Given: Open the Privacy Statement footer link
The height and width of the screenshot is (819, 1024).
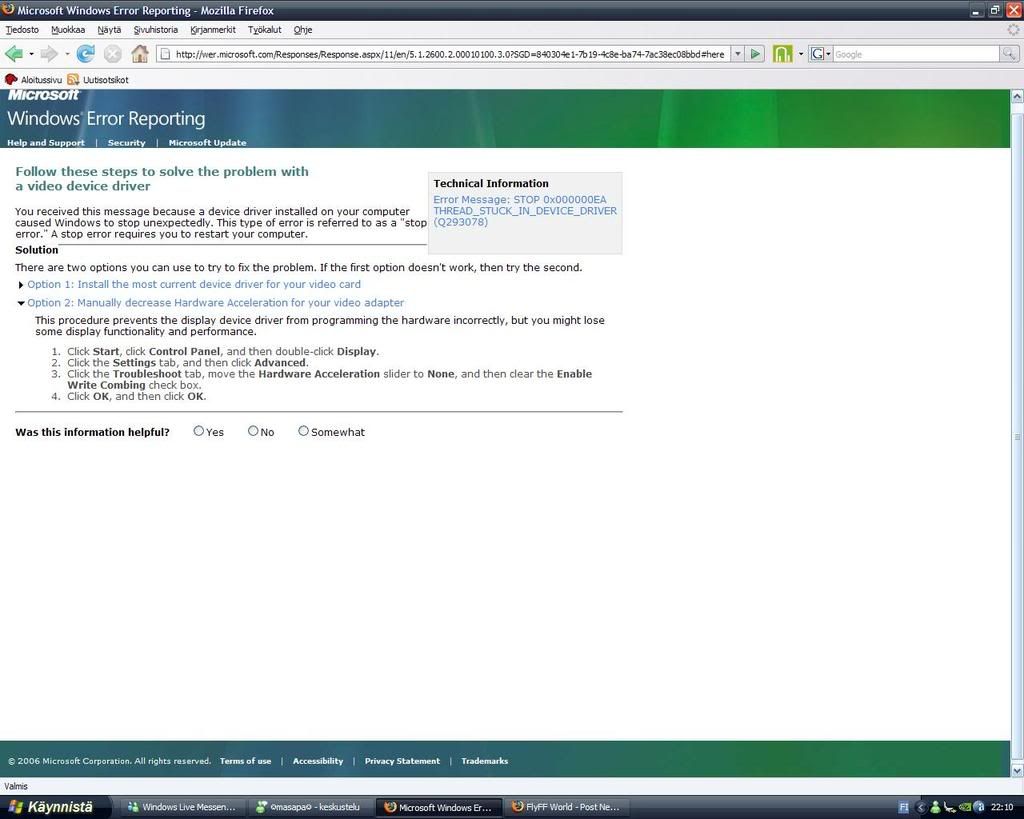Looking at the screenshot, I should tap(402, 761).
